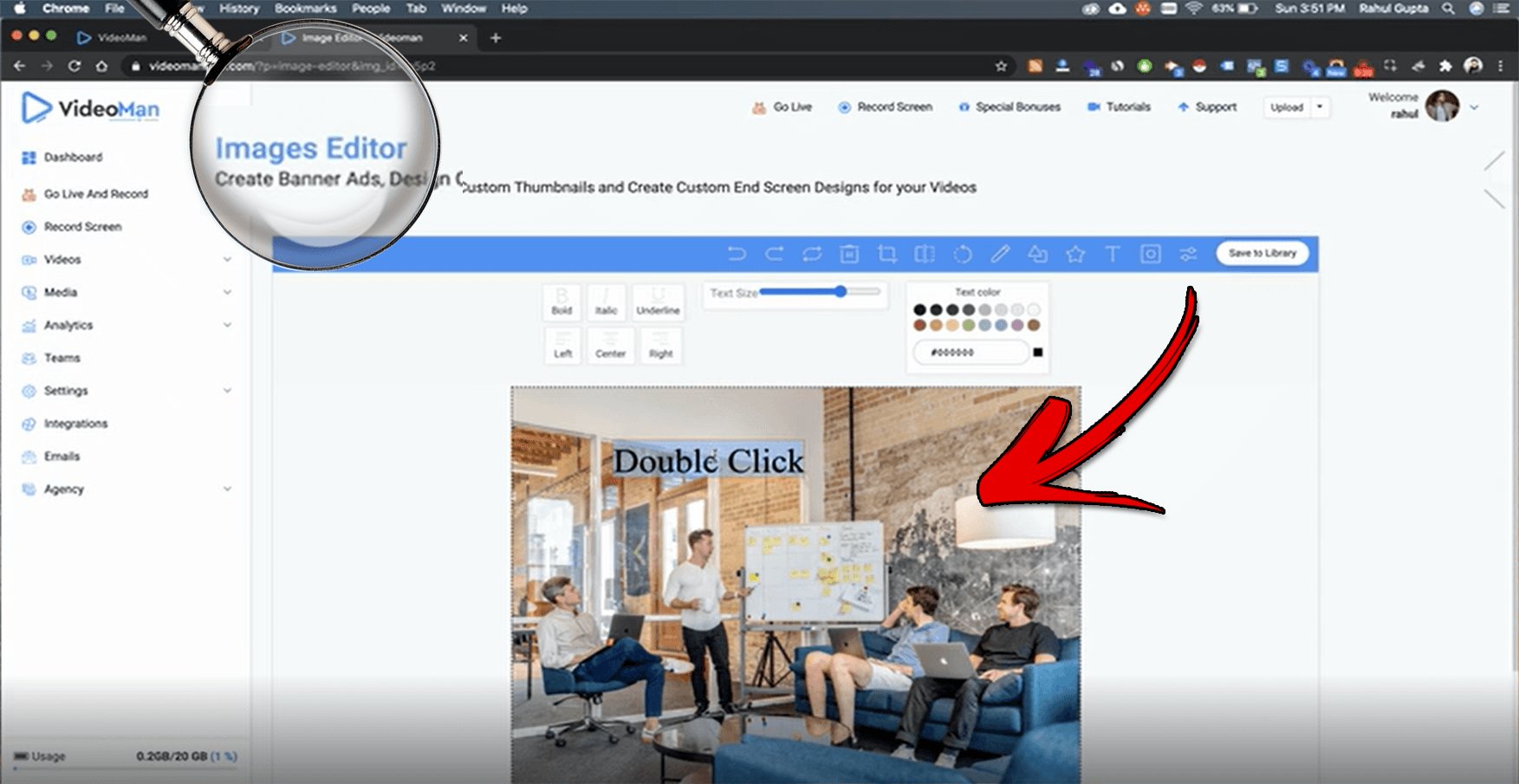The height and width of the screenshot is (784, 1519).
Task: Click Save to Library button
Action: [1262, 253]
